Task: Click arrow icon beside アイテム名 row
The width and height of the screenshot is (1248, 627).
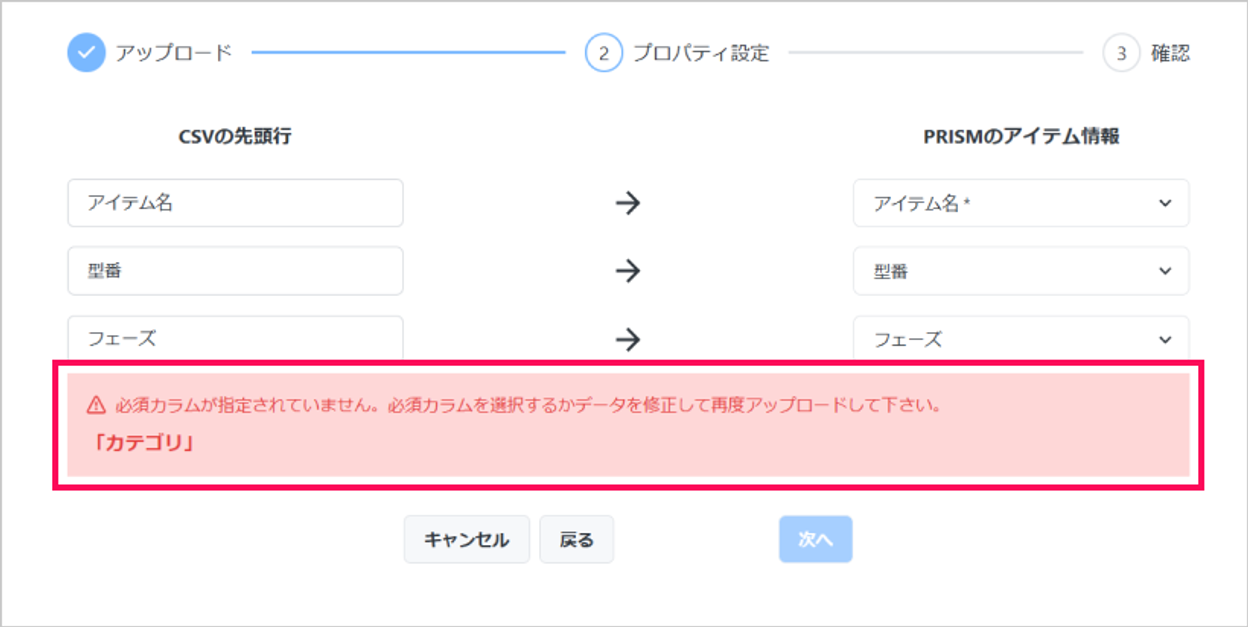Action: (x=627, y=203)
